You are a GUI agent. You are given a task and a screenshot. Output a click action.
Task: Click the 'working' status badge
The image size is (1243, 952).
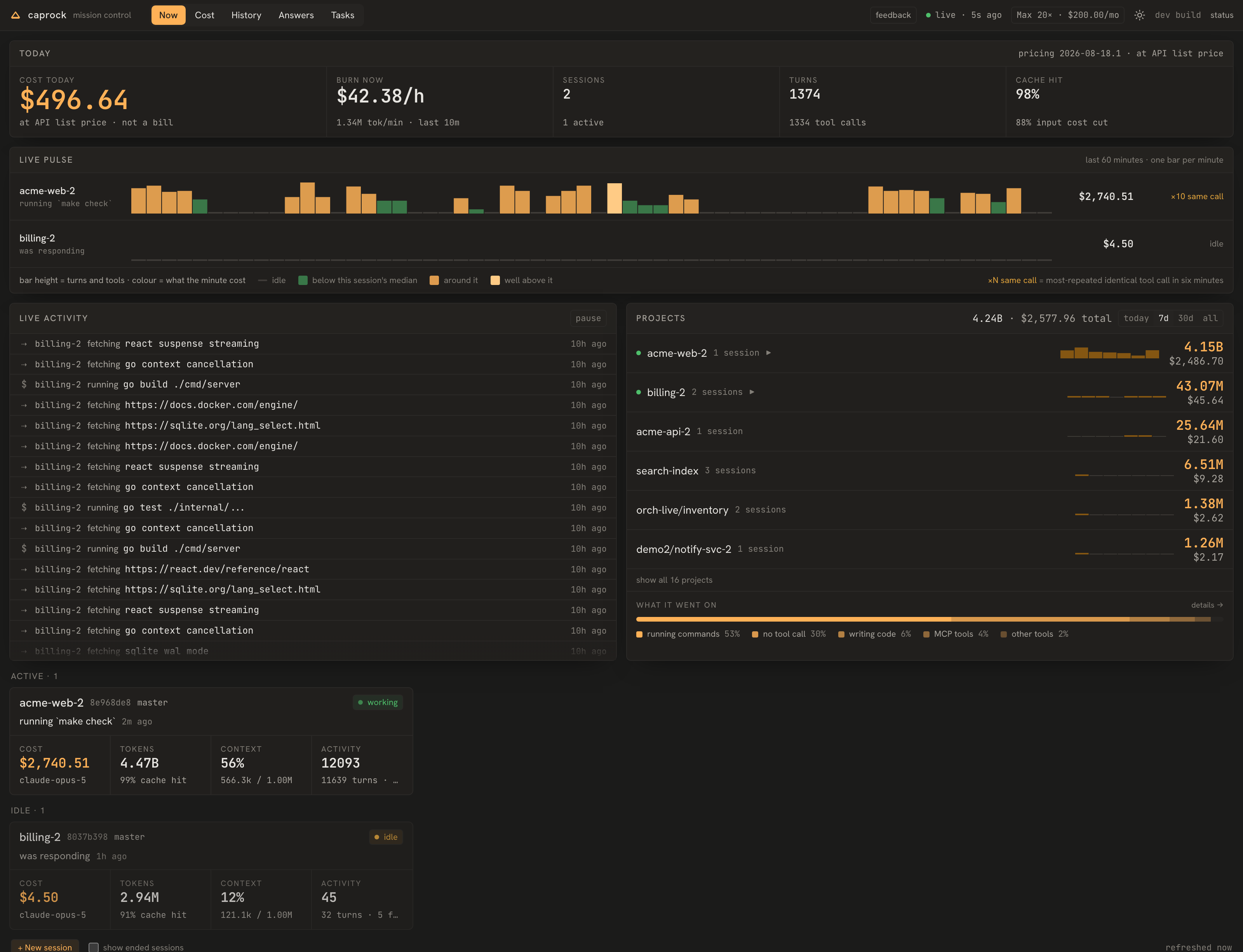(378, 703)
